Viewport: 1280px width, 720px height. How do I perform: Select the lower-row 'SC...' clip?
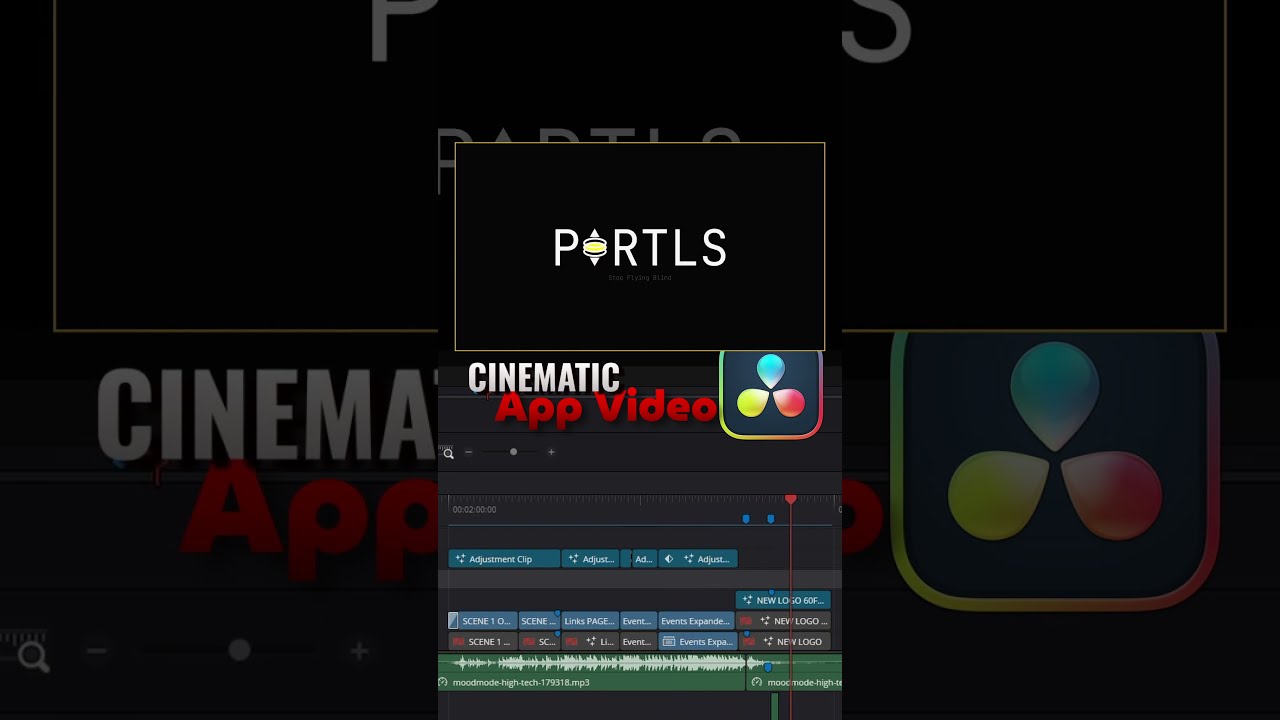click(539, 641)
